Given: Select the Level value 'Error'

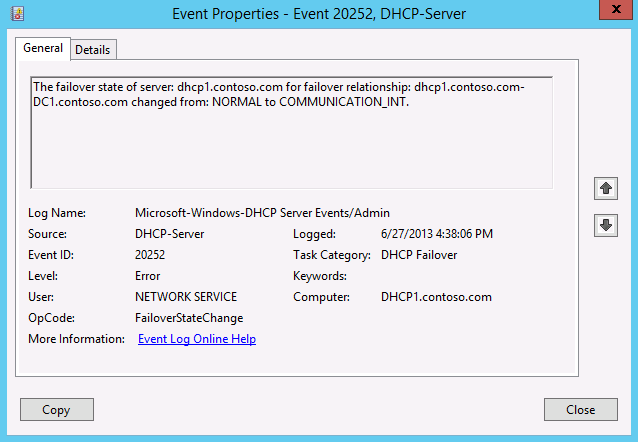Looking at the screenshot, I should point(148,276).
